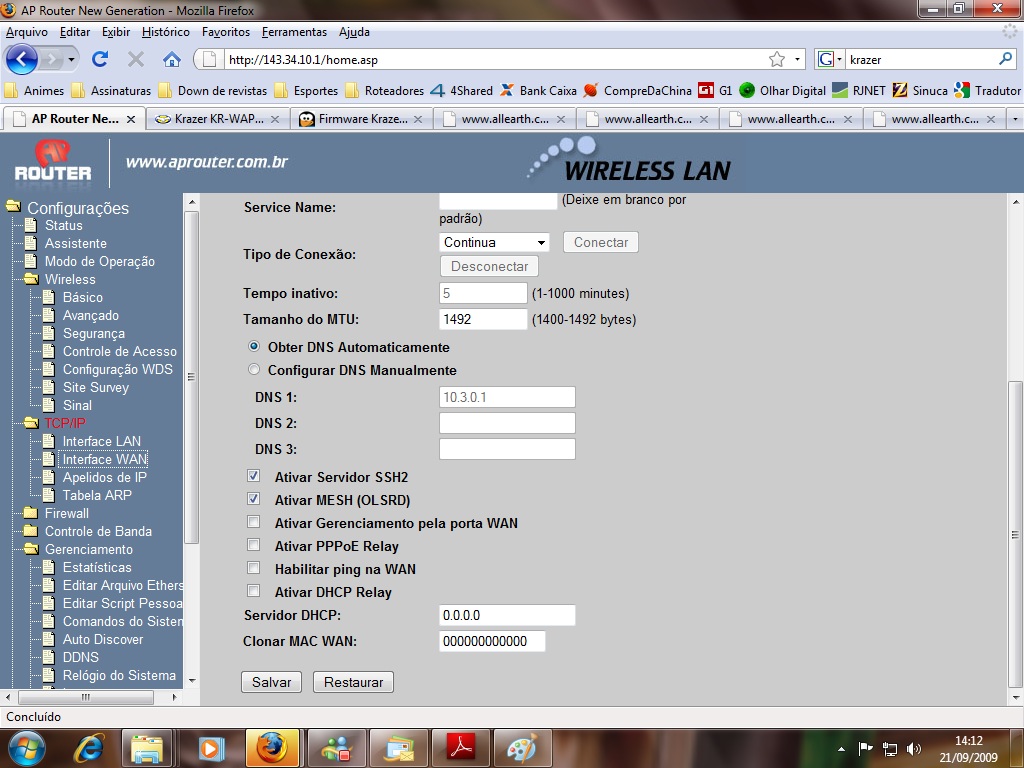Open the Arquivo menu

point(27,32)
